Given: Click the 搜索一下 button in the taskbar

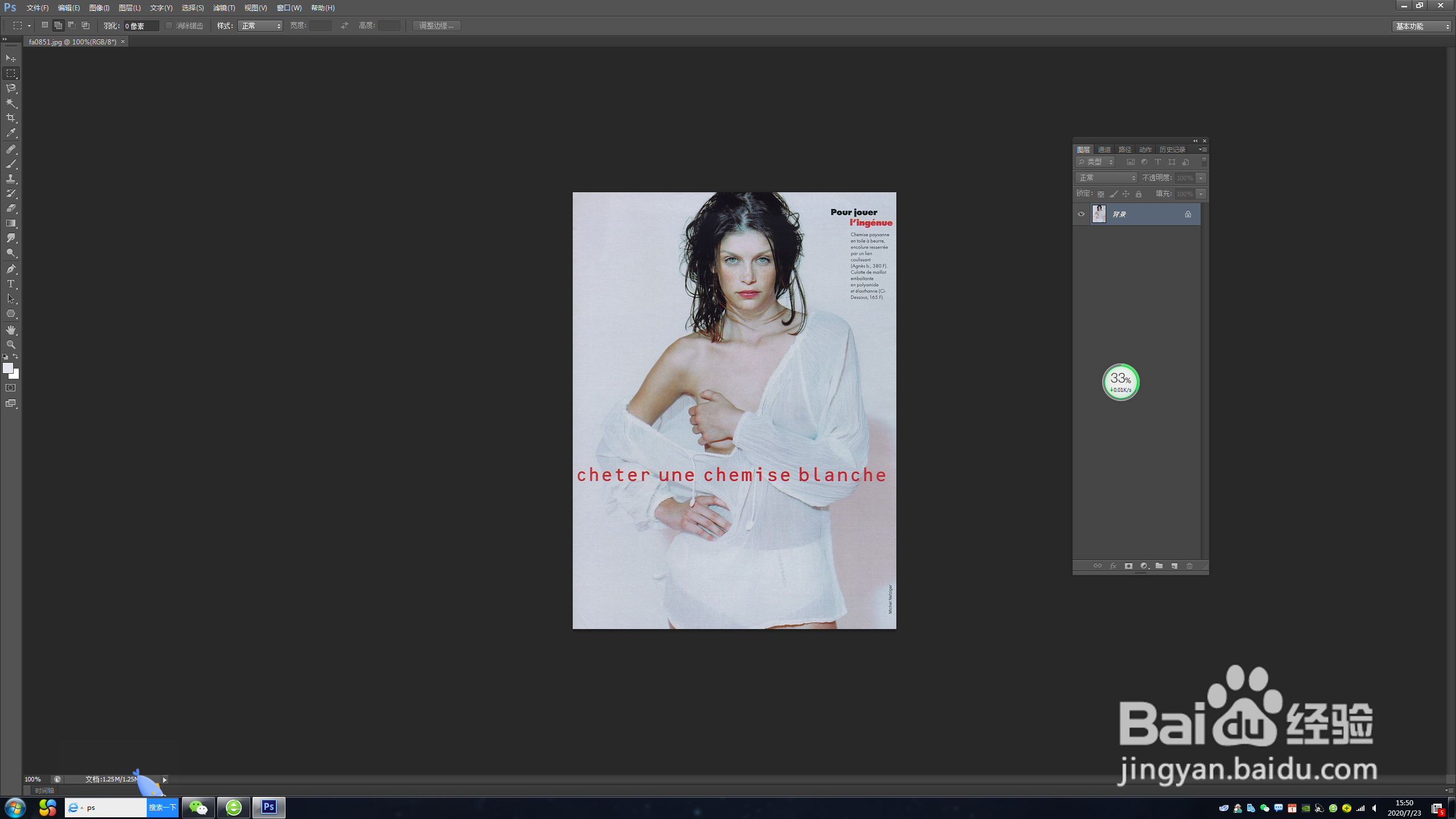Looking at the screenshot, I should [162, 808].
